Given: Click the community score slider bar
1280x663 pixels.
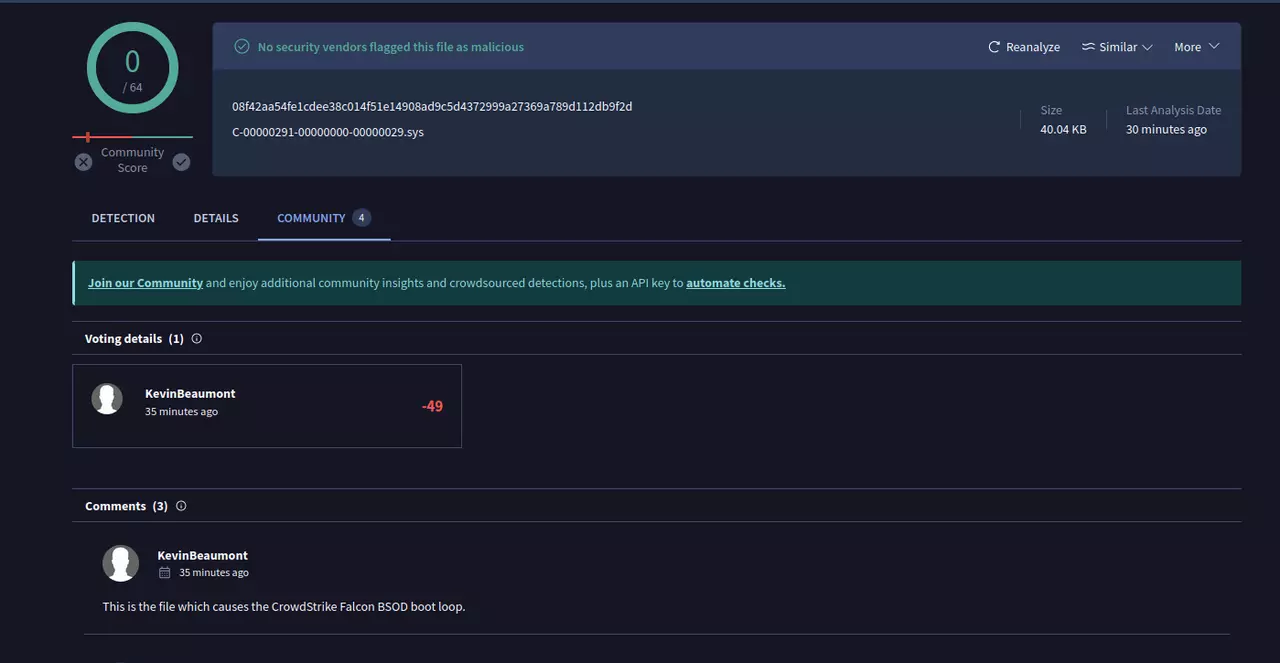Looking at the screenshot, I should click(x=132, y=137).
